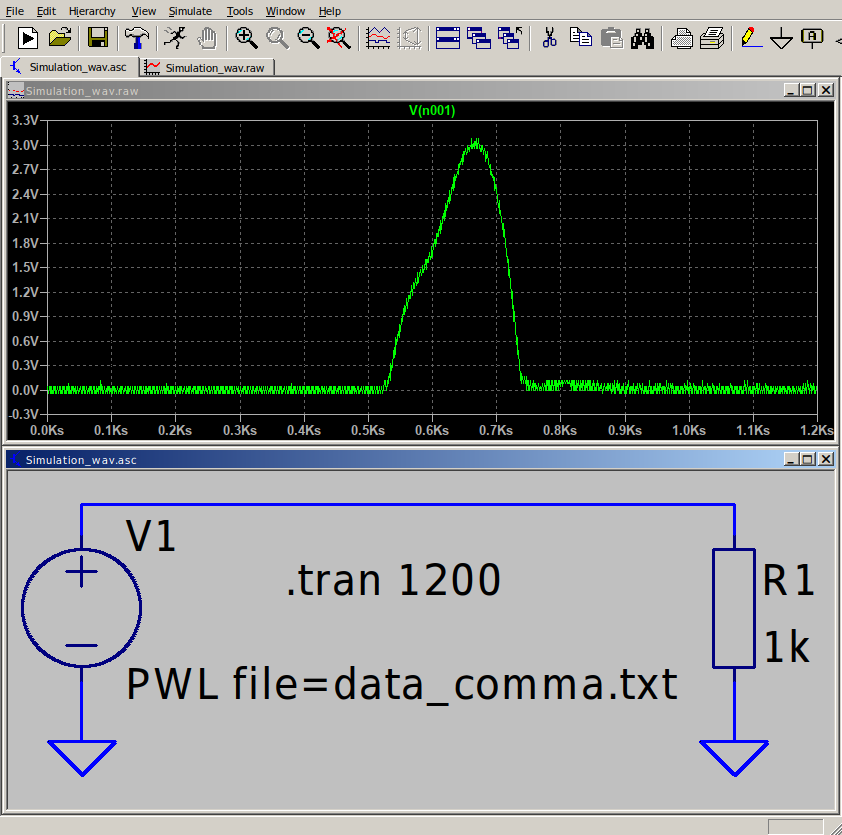Open the View menu

tap(143, 11)
